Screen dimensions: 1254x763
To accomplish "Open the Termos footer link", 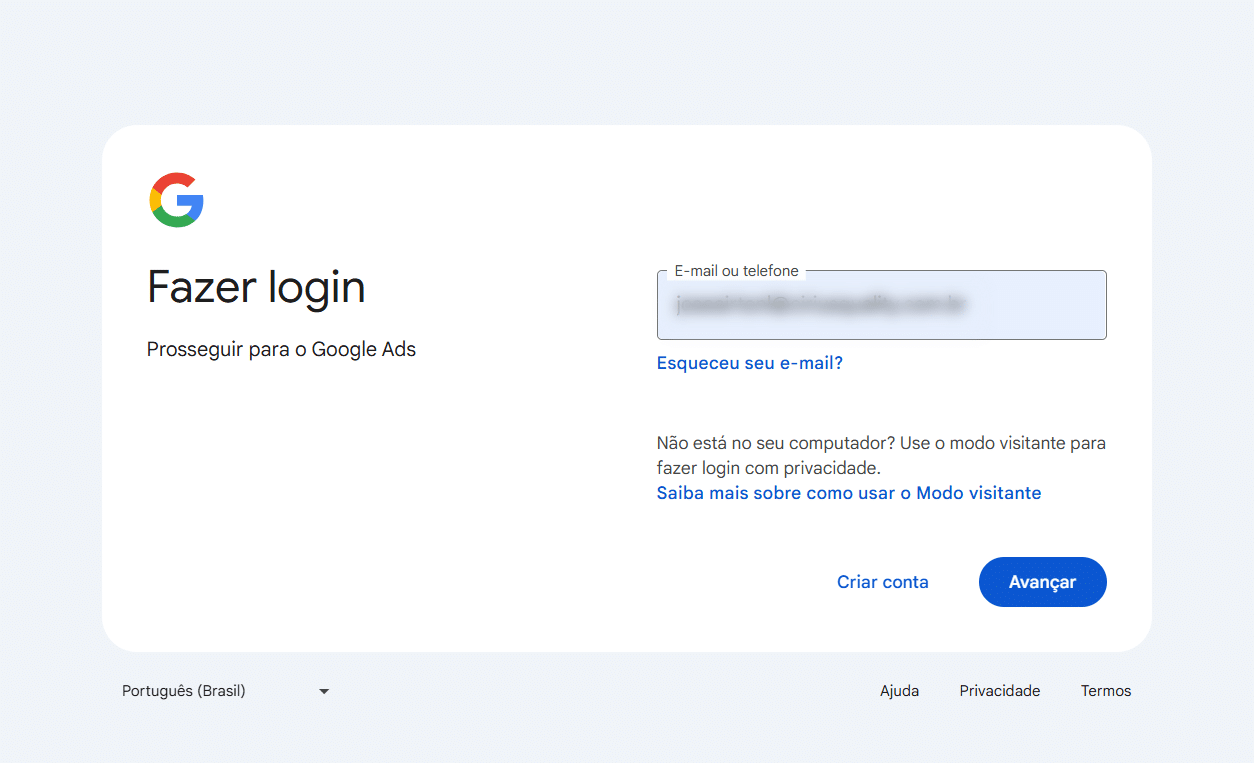I will tap(1106, 691).
